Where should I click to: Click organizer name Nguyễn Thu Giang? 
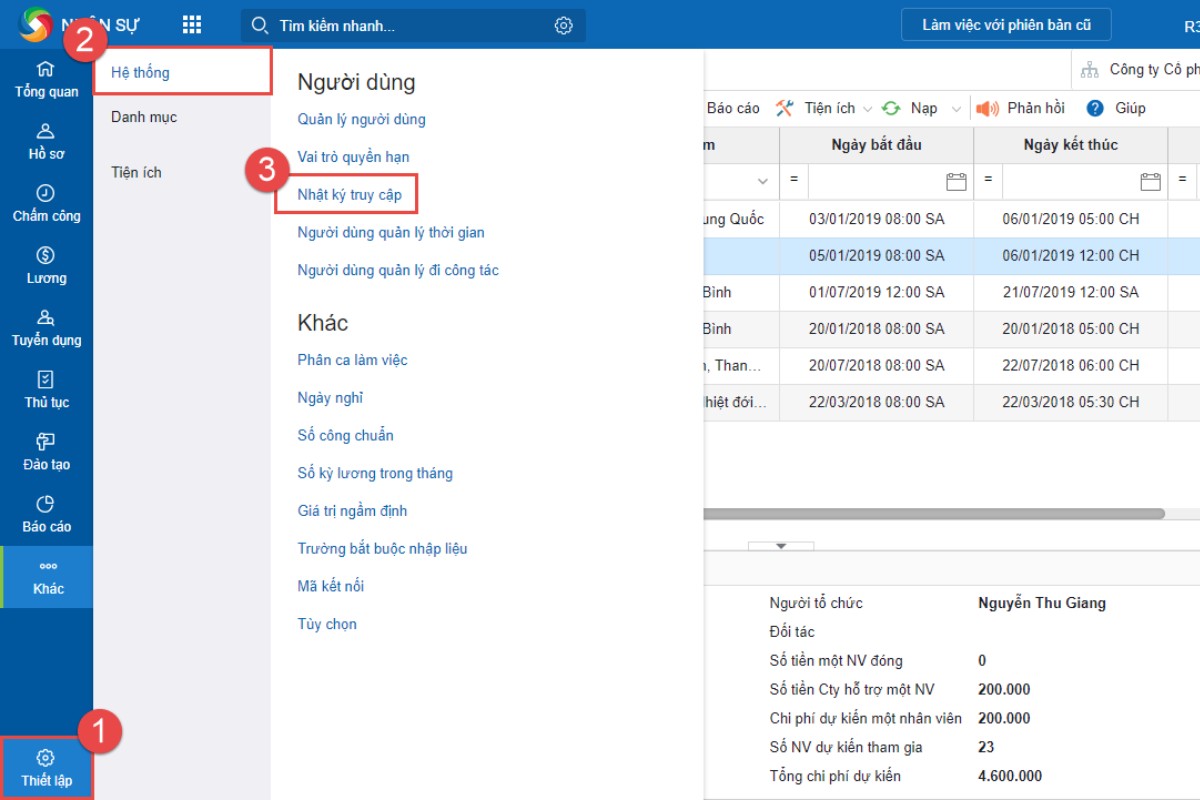pyautogui.click(x=1042, y=603)
